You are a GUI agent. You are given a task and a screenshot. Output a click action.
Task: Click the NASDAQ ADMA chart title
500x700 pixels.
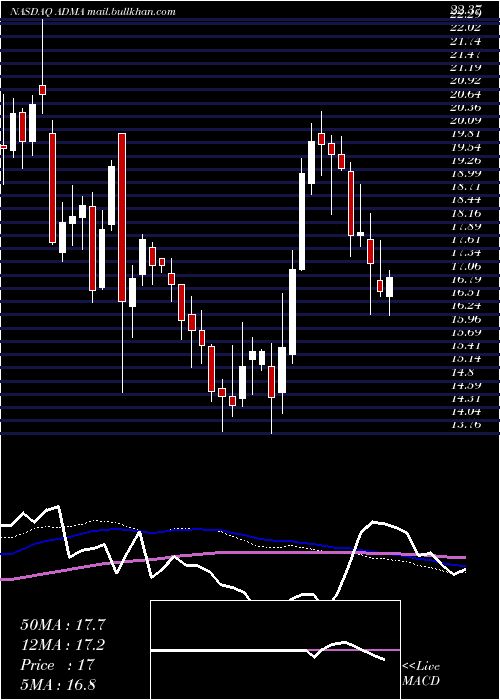click(x=93, y=12)
